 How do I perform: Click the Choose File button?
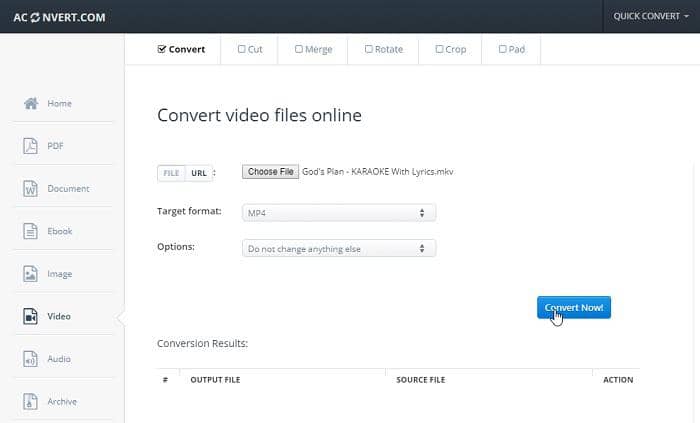coord(270,172)
